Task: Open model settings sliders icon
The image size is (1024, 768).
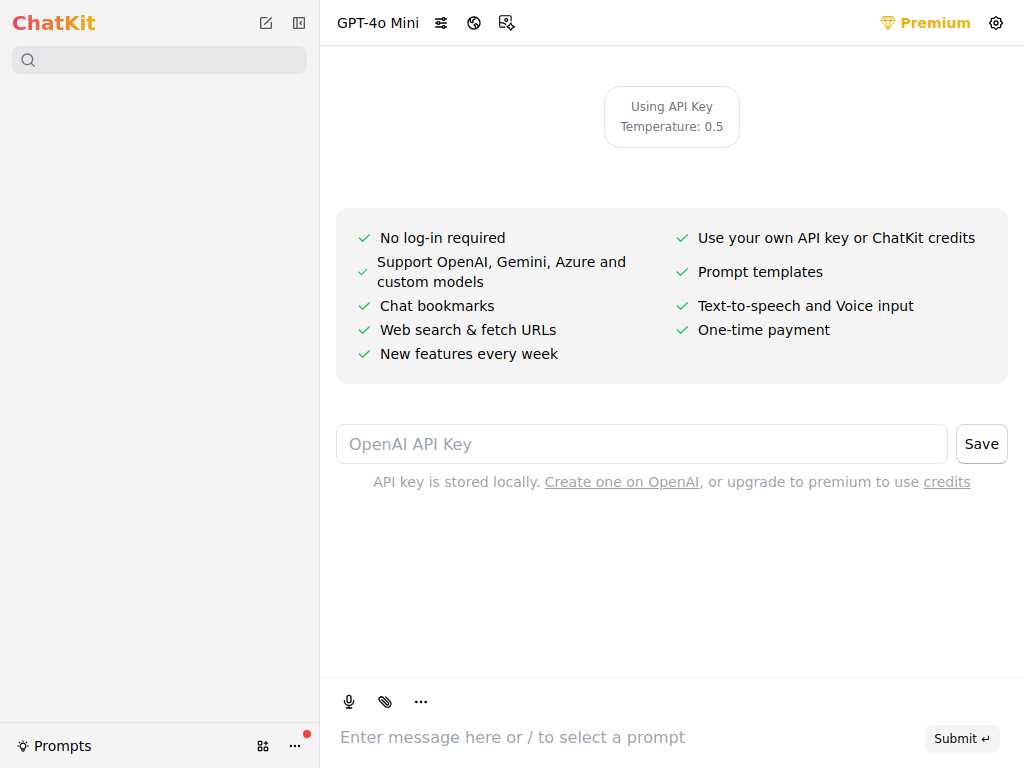Action: (x=441, y=23)
